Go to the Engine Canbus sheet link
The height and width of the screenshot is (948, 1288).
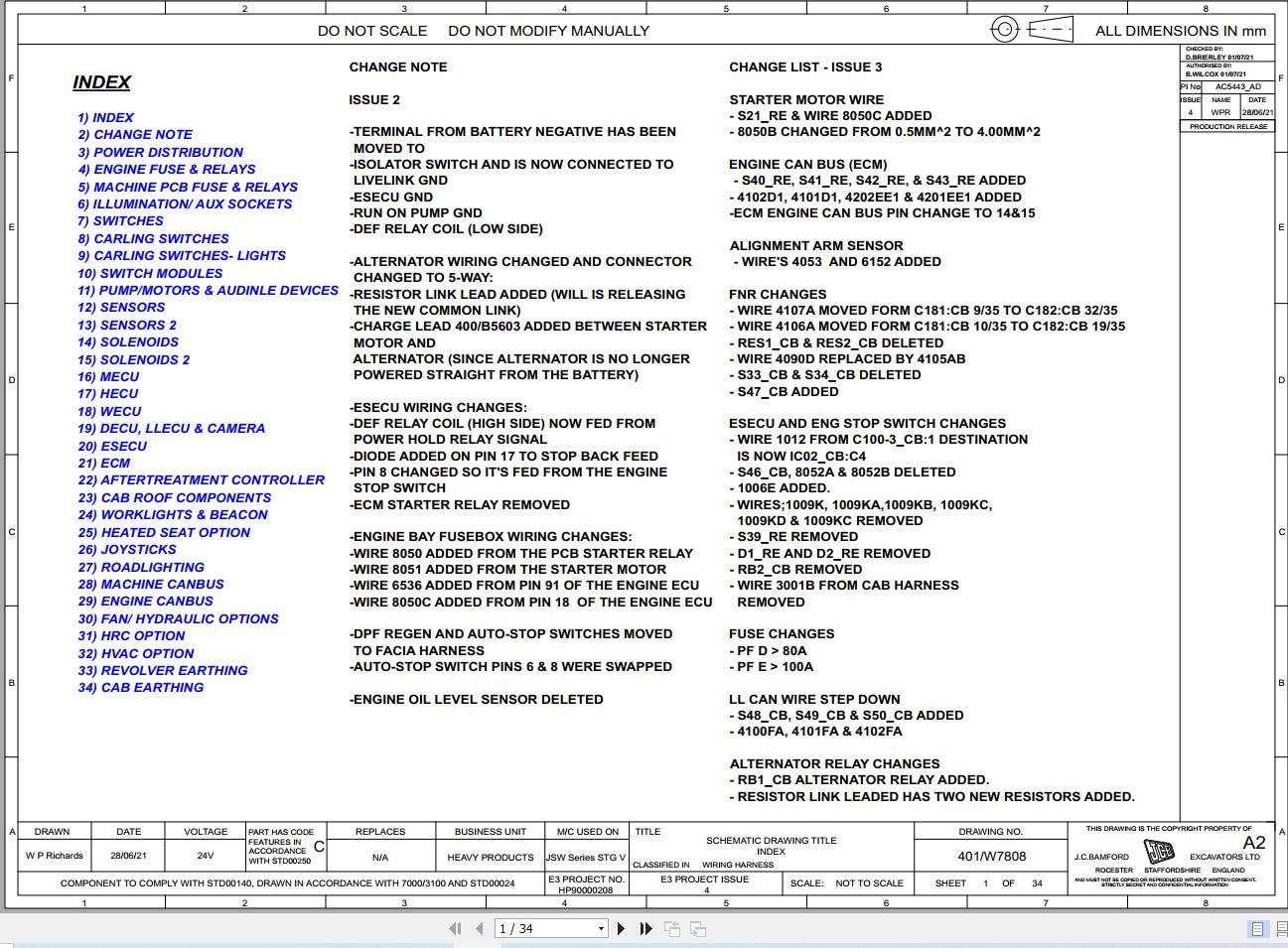[x=146, y=601]
